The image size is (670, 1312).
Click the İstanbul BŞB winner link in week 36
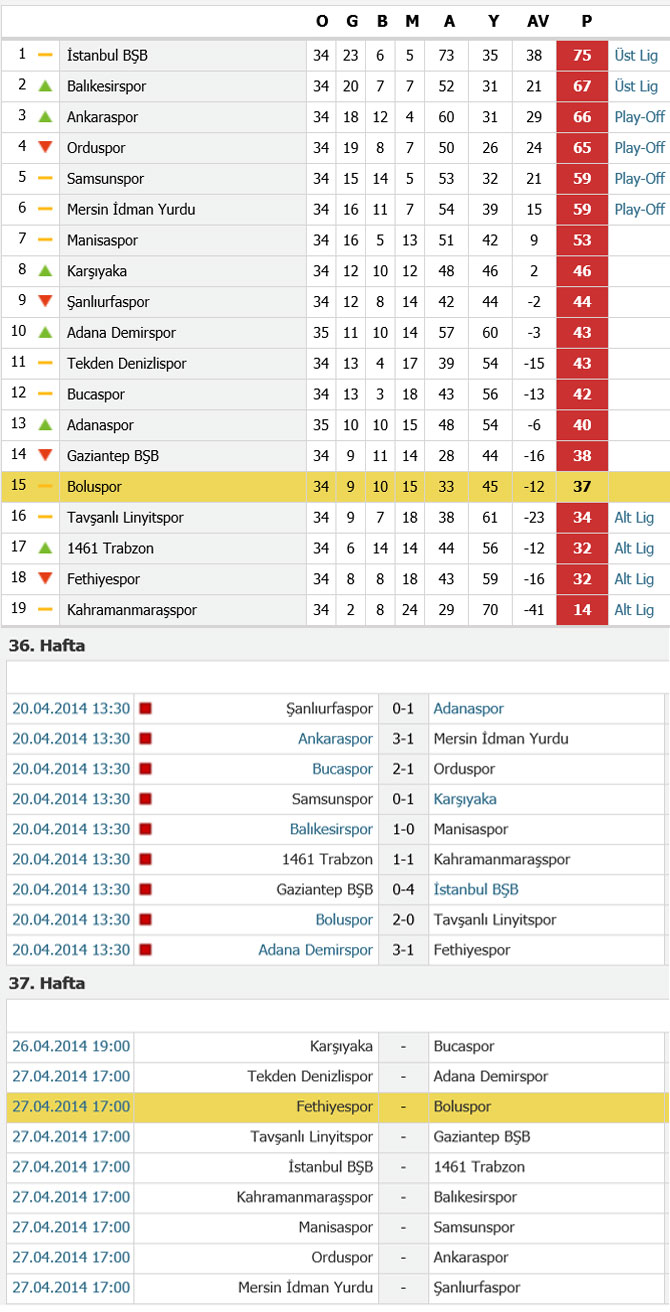476,890
